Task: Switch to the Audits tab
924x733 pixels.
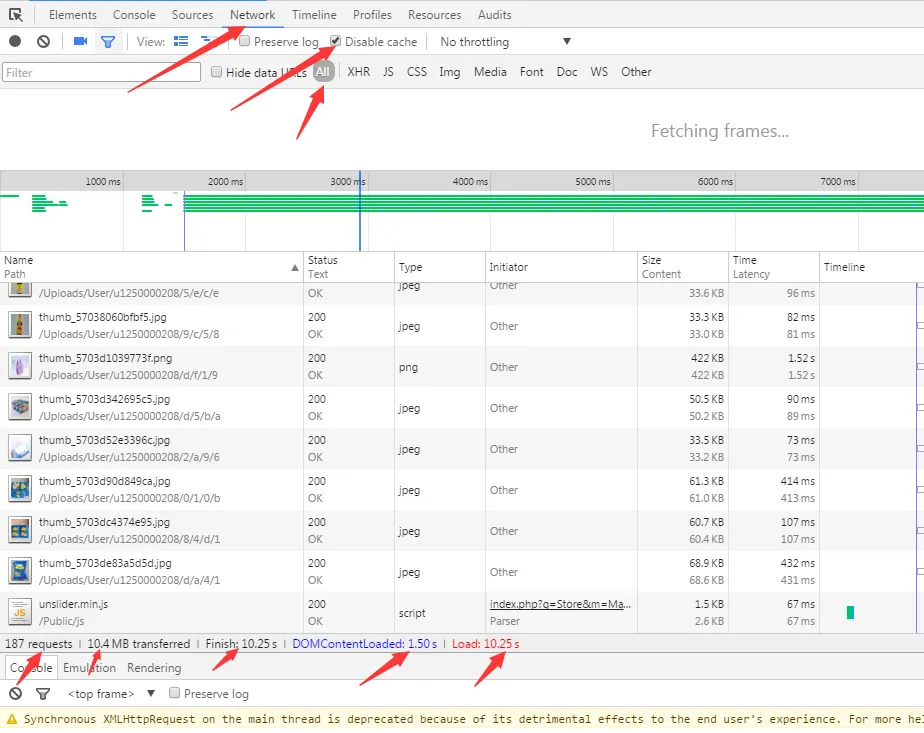Action: click(x=494, y=15)
